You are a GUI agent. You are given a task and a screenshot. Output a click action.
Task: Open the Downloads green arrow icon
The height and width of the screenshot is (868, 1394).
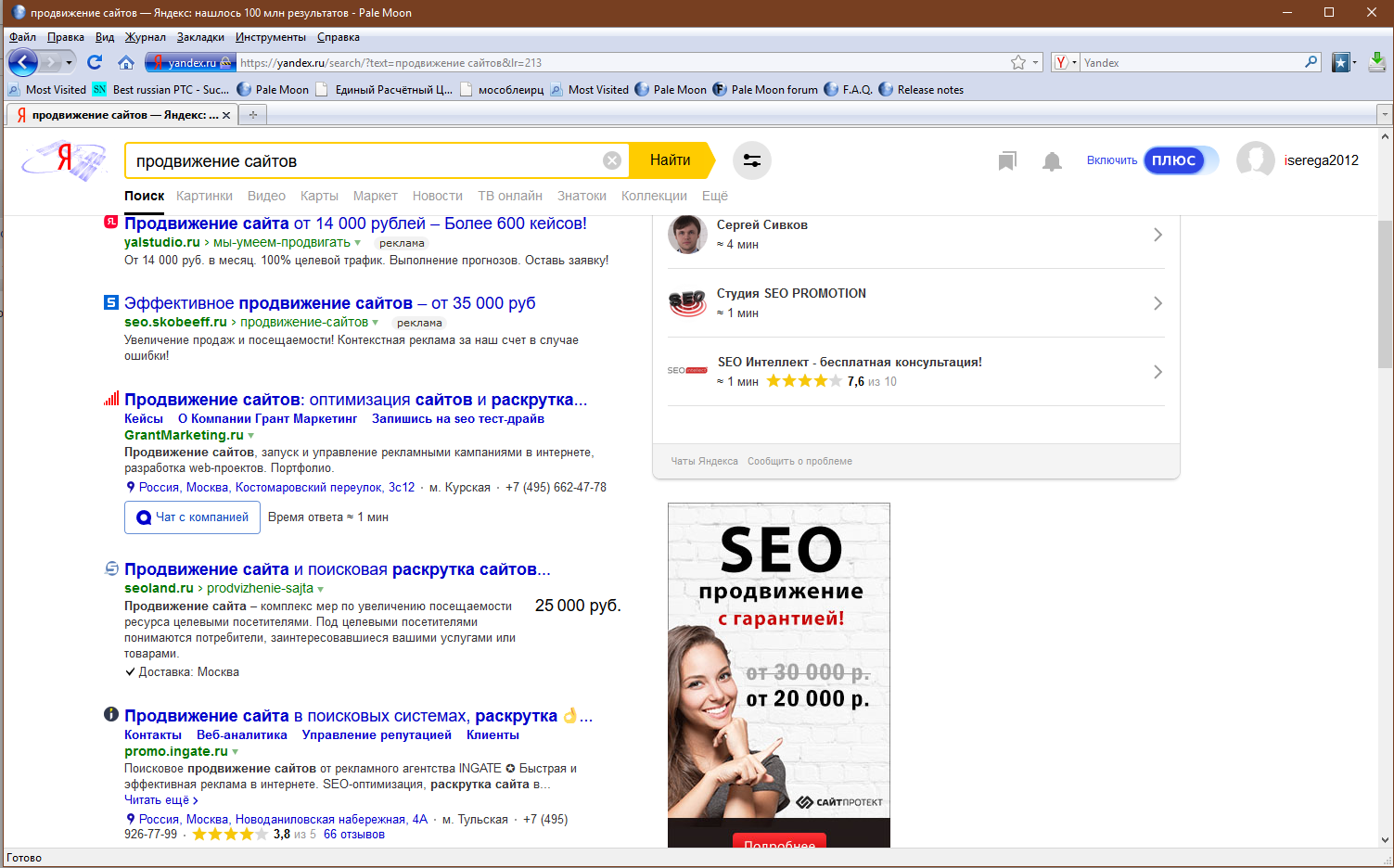[1377, 62]
